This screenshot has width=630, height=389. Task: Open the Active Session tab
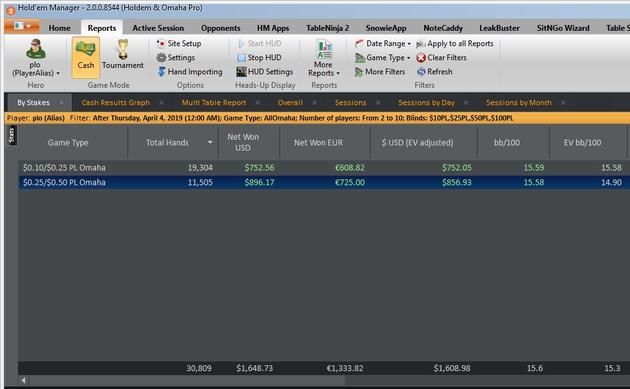[158, 28]
